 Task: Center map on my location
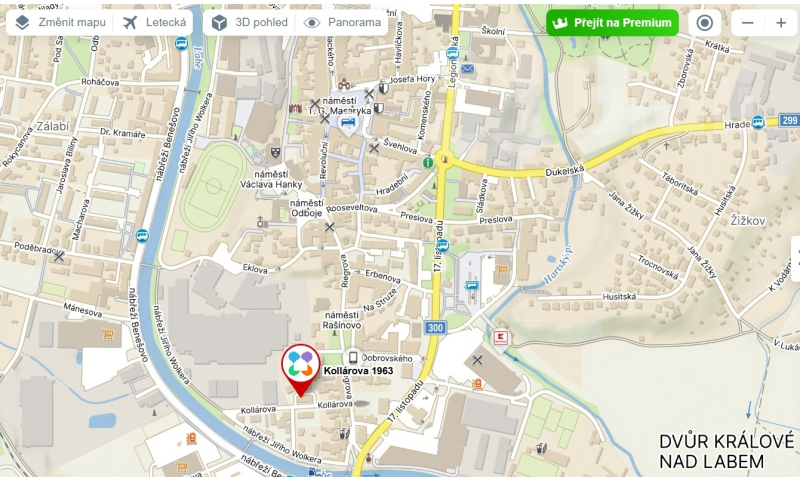pyautogui.click(x=705, y=23)
